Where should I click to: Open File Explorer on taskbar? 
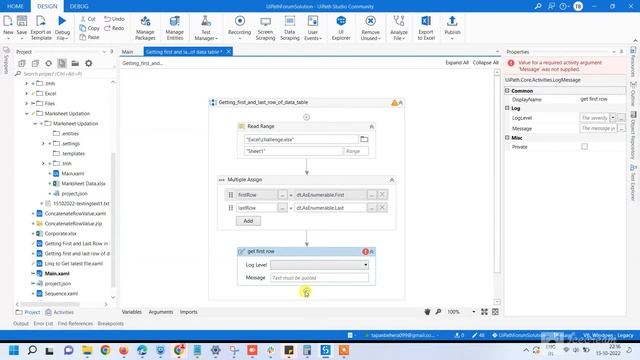click(87, 350)
